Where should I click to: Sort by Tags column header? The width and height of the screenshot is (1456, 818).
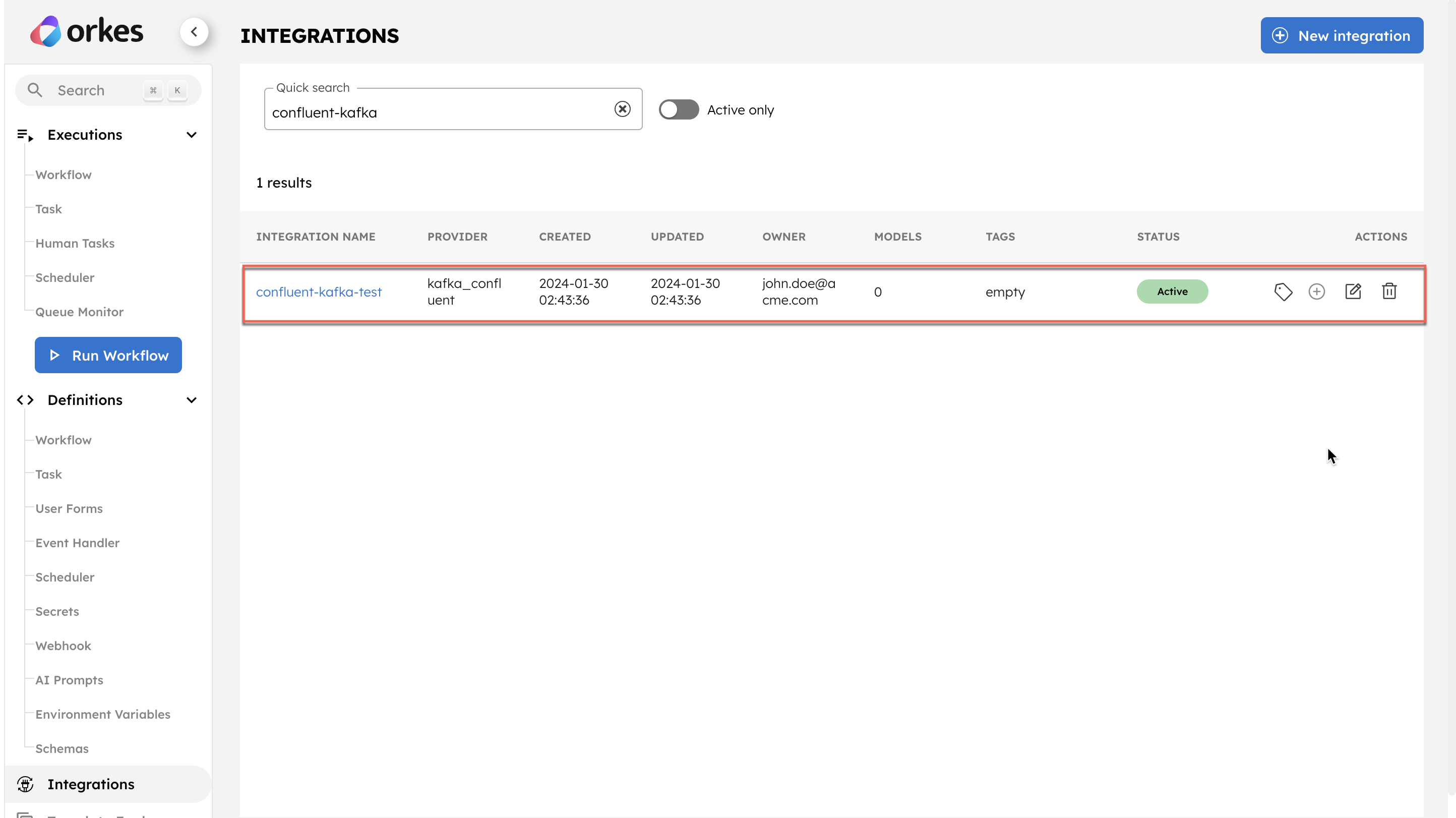pyautogui.click(x=1000, y=237)
